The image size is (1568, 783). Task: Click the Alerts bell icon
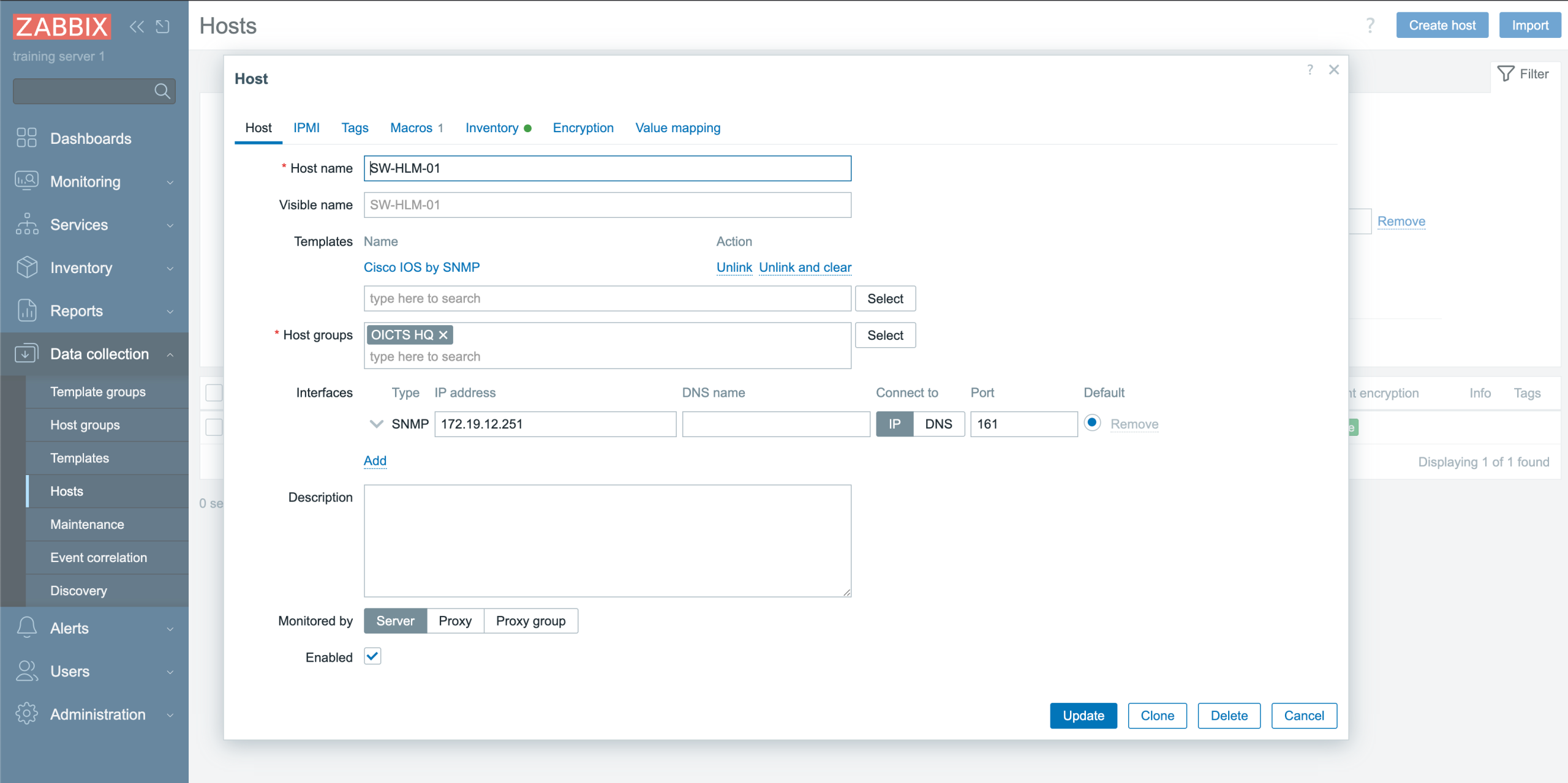(27, 628)
